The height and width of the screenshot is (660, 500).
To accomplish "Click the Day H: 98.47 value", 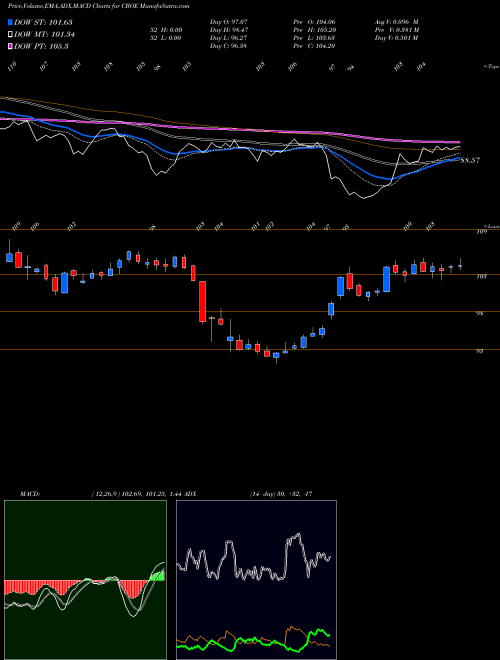I will click(x=228, y=30).
